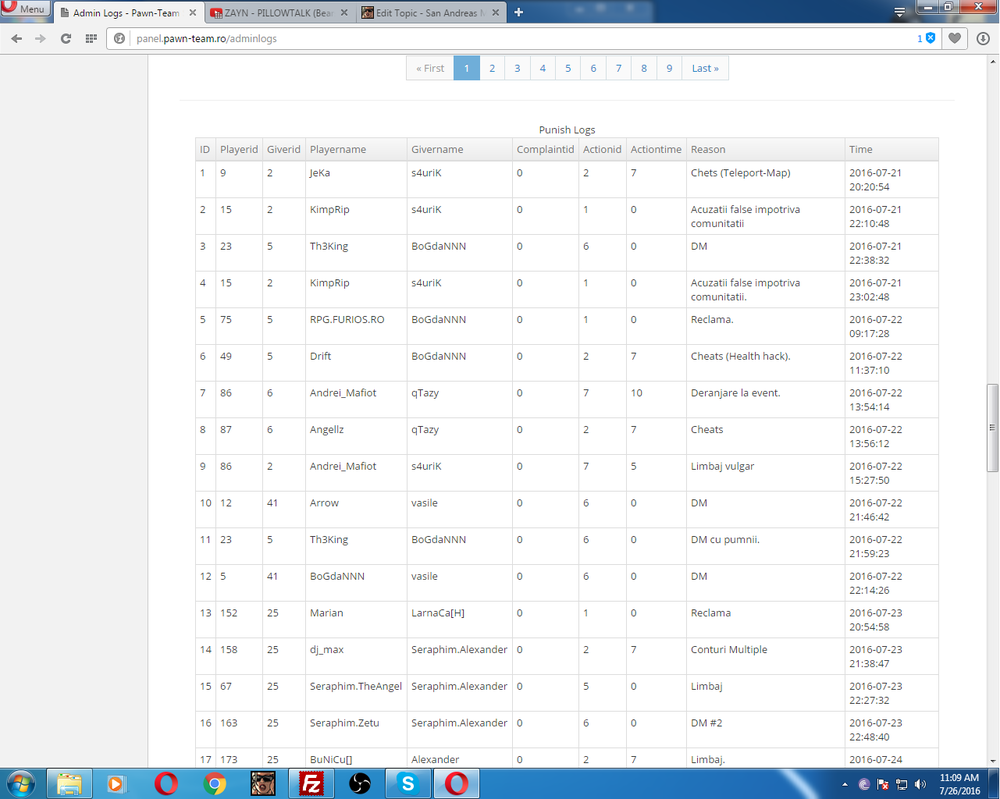
Task: Select pagination page 6
Action: (x=593, y=68)
